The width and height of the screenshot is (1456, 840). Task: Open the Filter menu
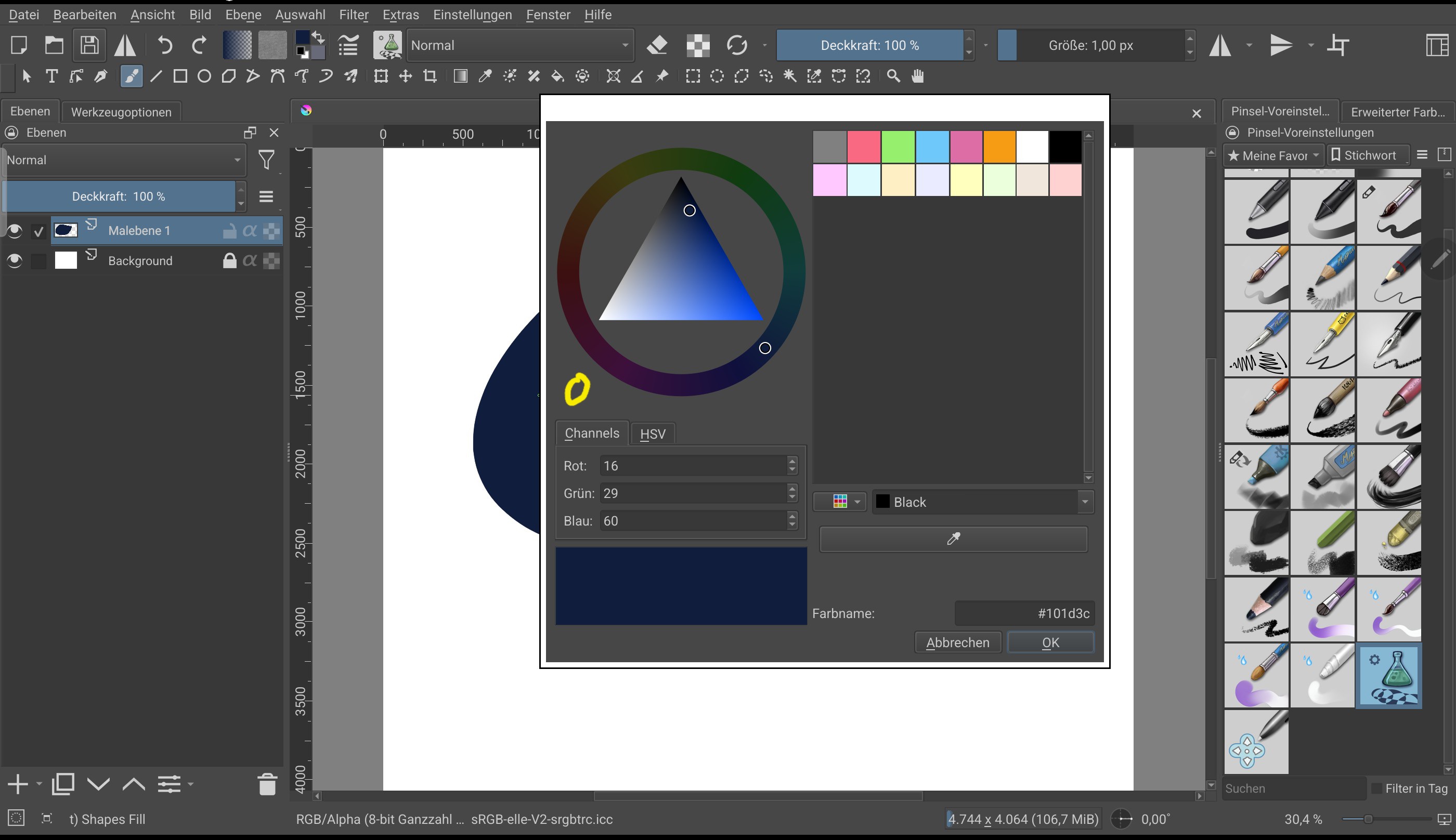(353, 15)
